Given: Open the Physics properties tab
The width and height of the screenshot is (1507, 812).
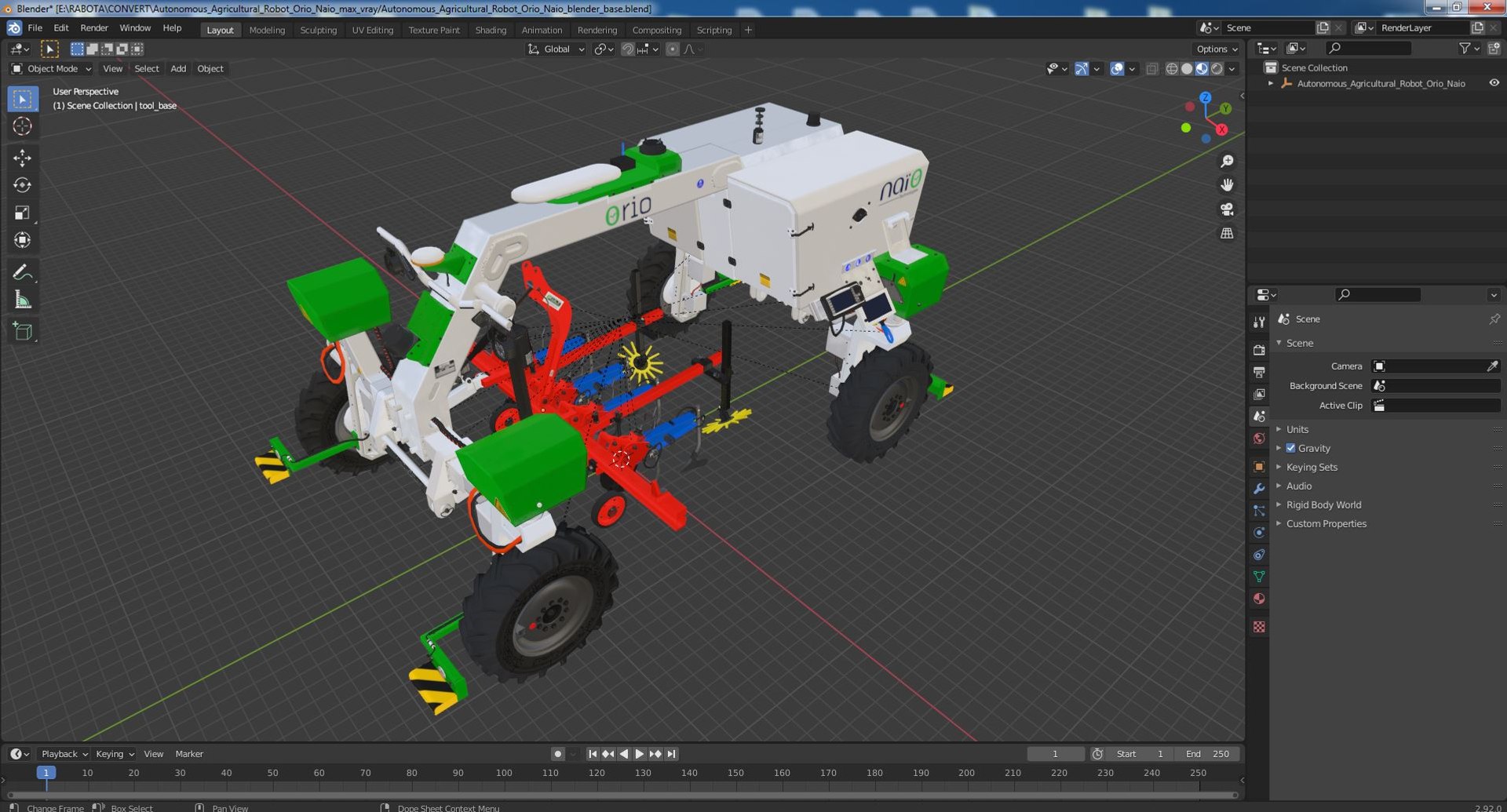Looking at the screenshot, I should (x=1259, y=533).
